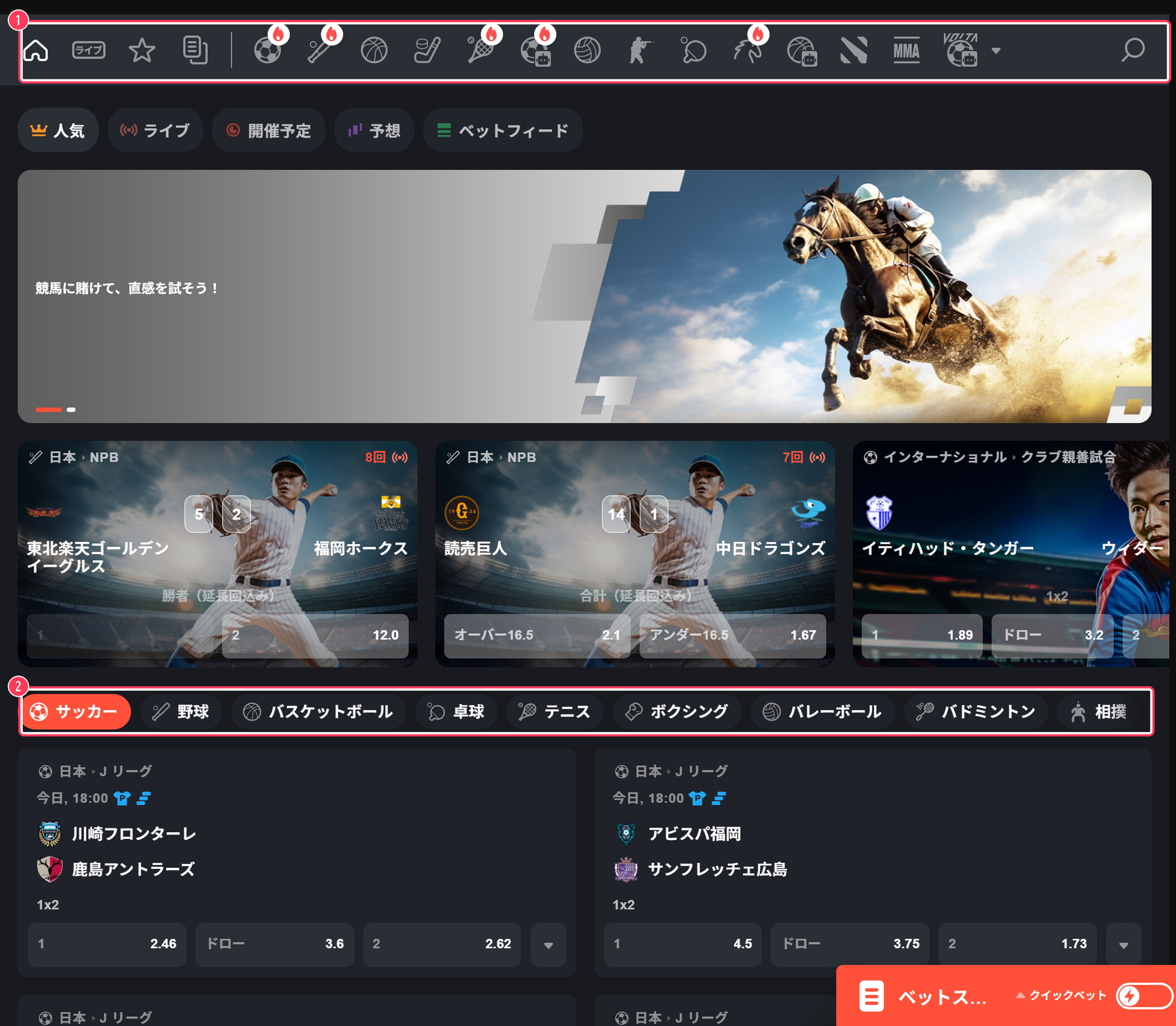Switch to the ベットフィード tab
This screenshot has height=1026, width=1176.
click(x=502, y=130)
